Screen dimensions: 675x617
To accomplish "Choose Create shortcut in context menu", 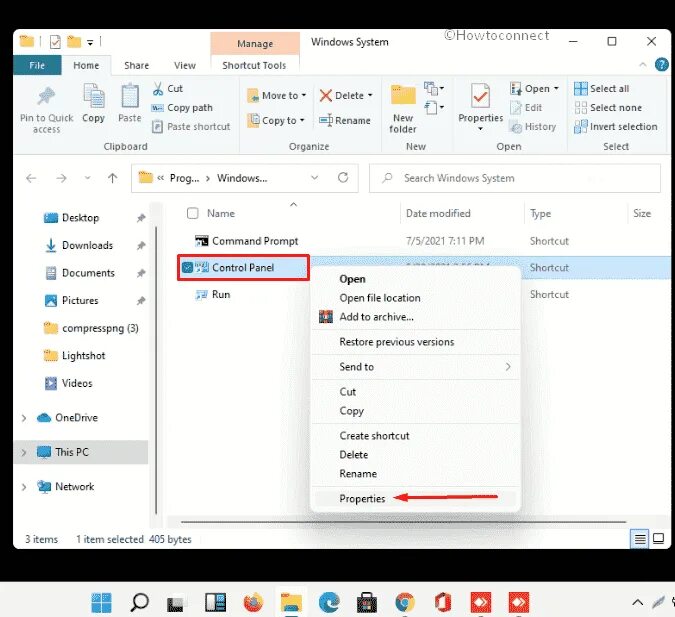I will coord(415,436).
